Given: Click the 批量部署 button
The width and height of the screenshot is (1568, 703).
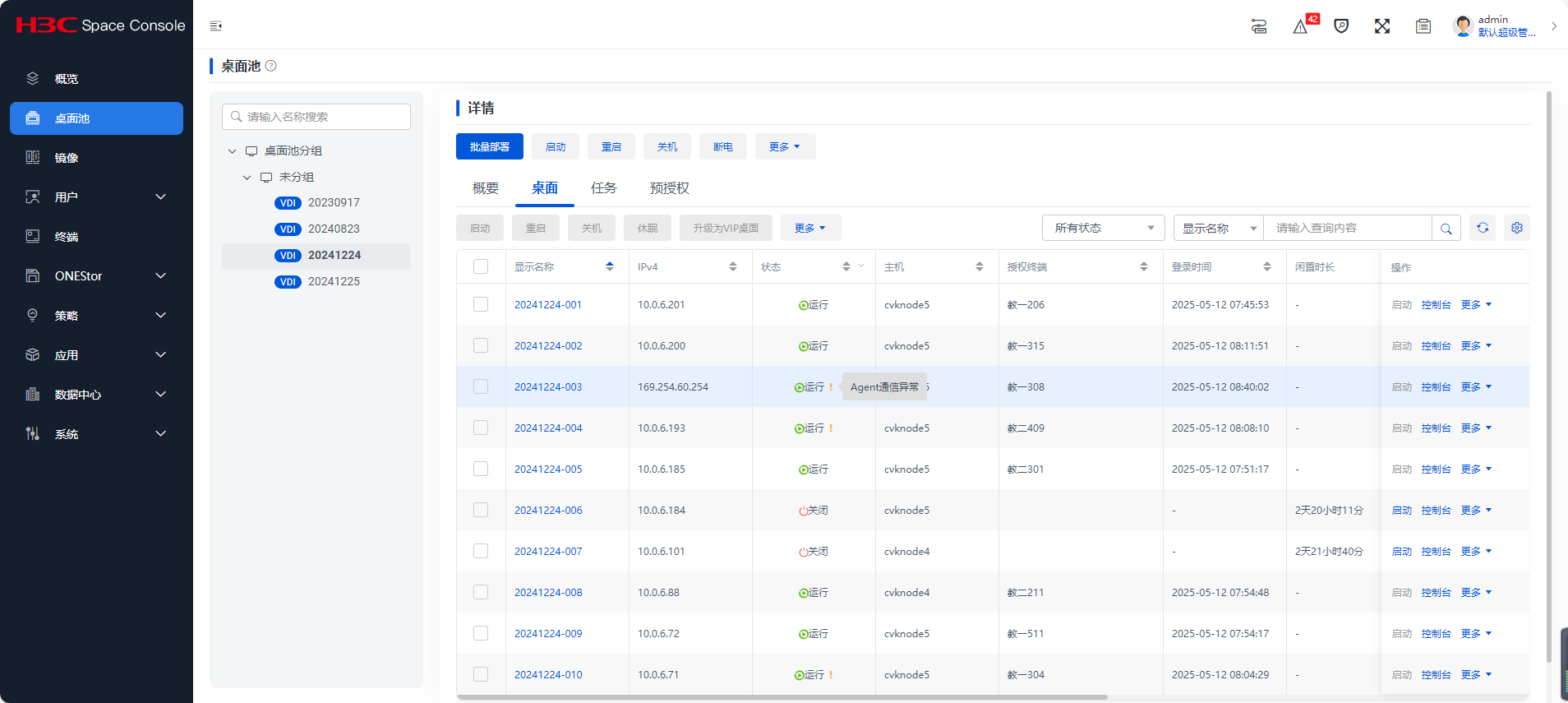Looking at the screenshot, I should point(489,146).
